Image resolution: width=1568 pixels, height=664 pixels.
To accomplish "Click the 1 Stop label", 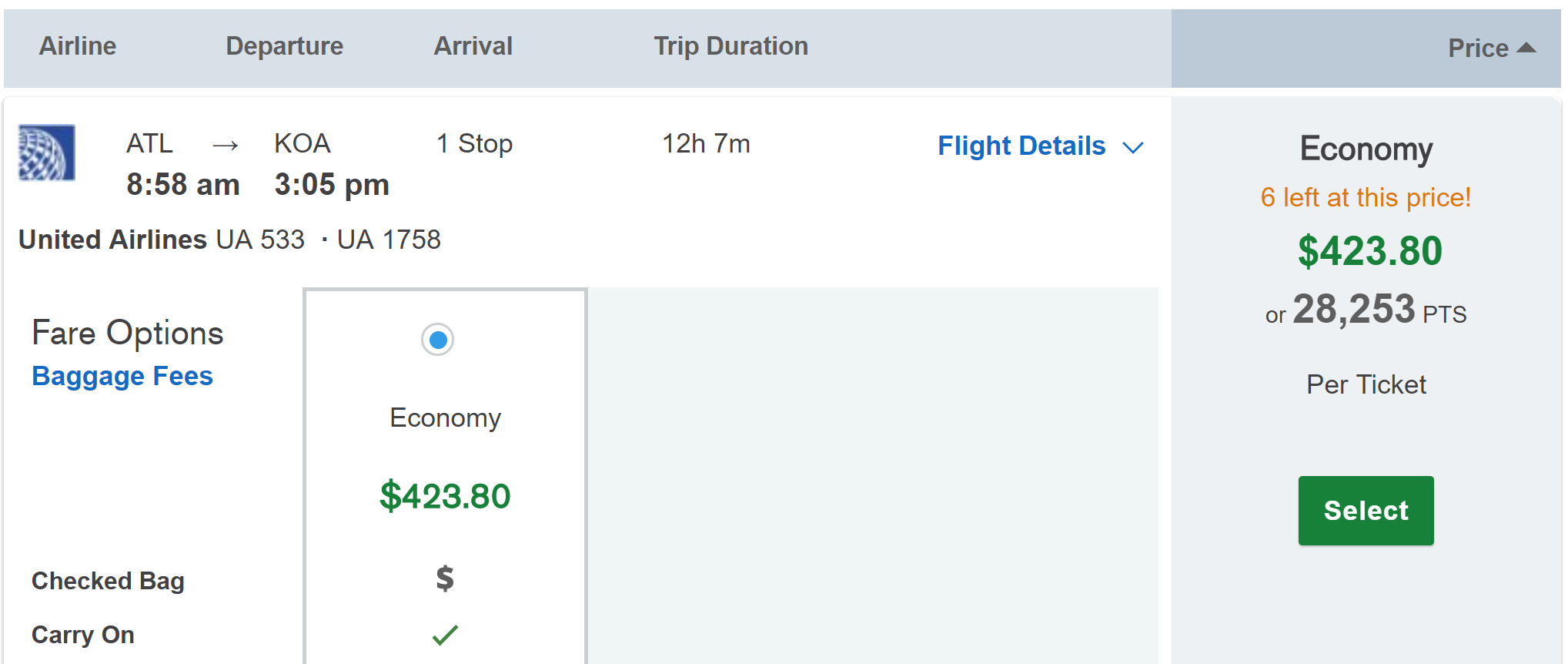I will [474, 144].
